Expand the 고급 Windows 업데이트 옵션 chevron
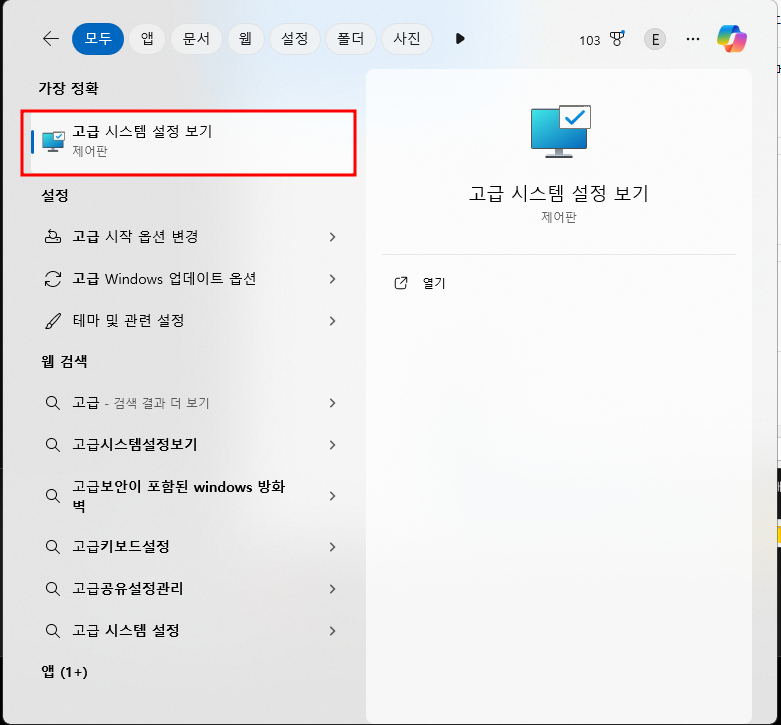The height and width of the screenshot is (725, 781). (333, 279)
